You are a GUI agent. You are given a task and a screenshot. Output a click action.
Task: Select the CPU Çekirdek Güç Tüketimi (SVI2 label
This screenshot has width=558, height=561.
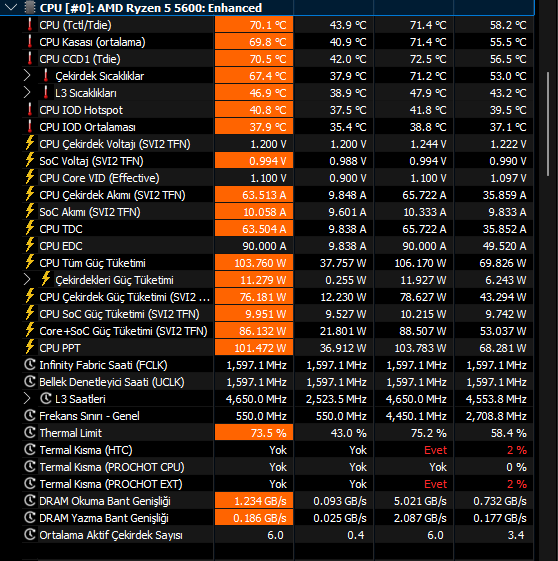coord(124,297)
